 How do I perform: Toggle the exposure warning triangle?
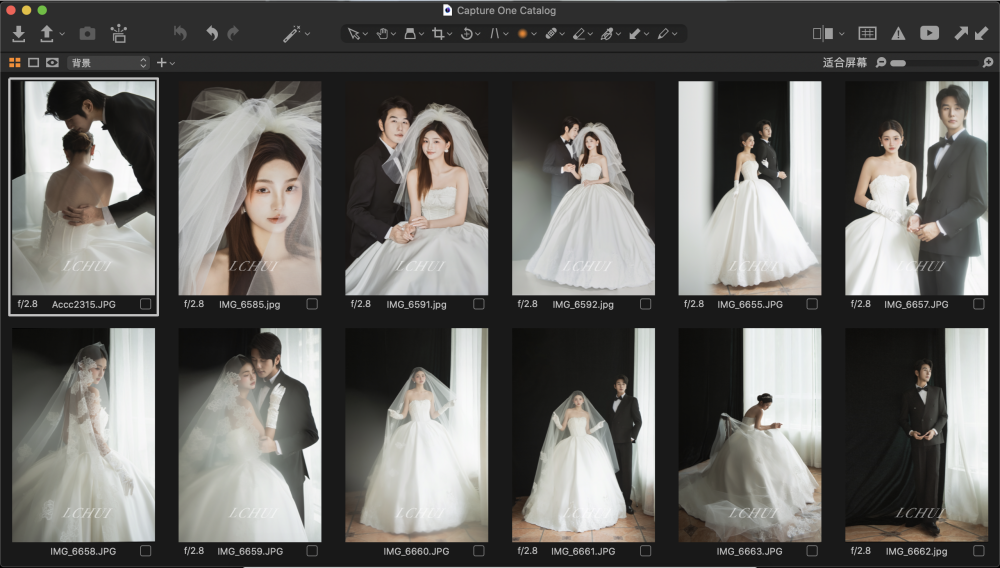pos(898,33)
